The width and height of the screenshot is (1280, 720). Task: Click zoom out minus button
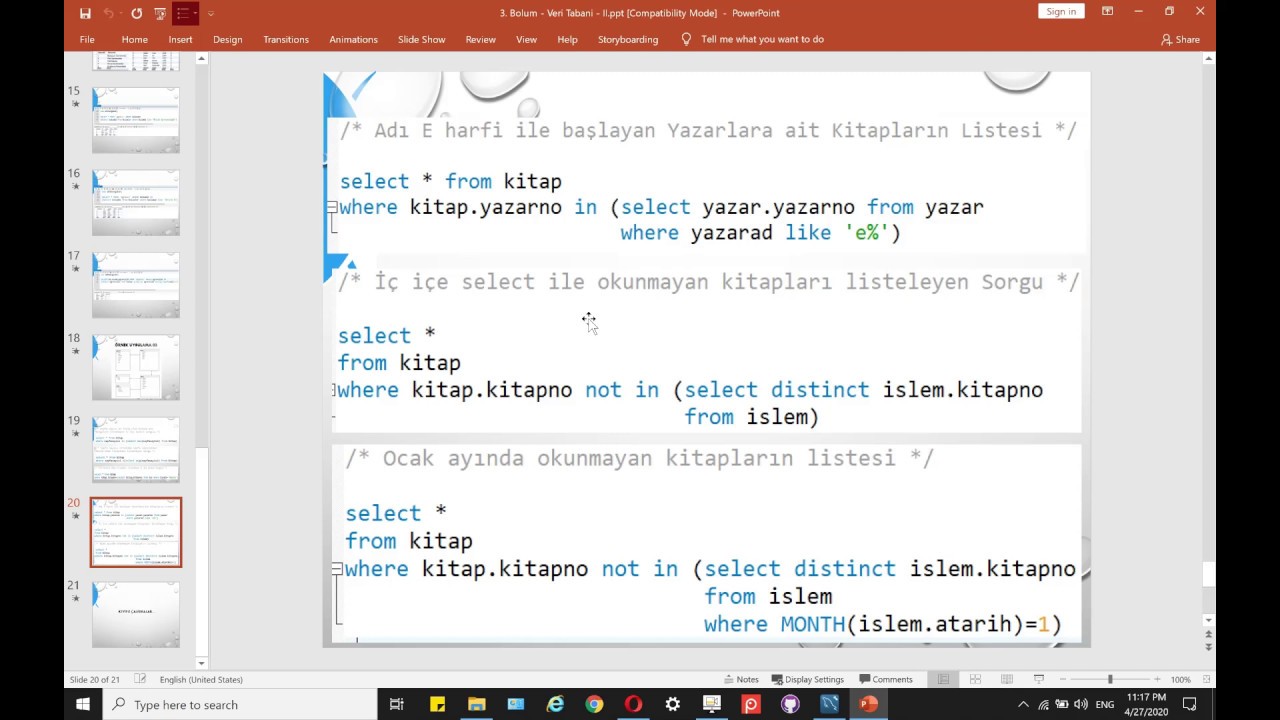(1063, 680)
